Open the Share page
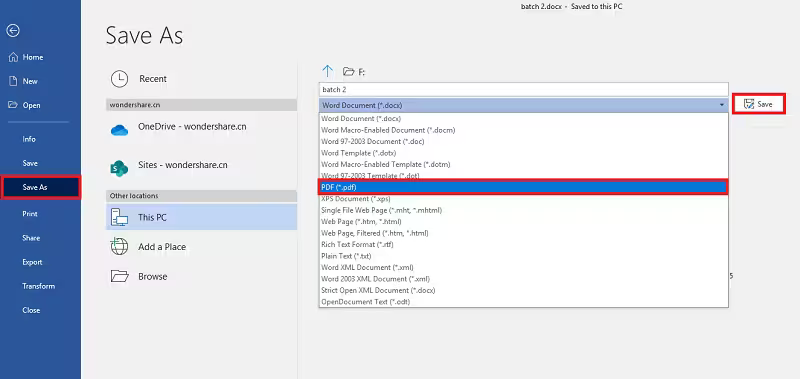This screenshot has height=379, width=800. click(31, 238)
